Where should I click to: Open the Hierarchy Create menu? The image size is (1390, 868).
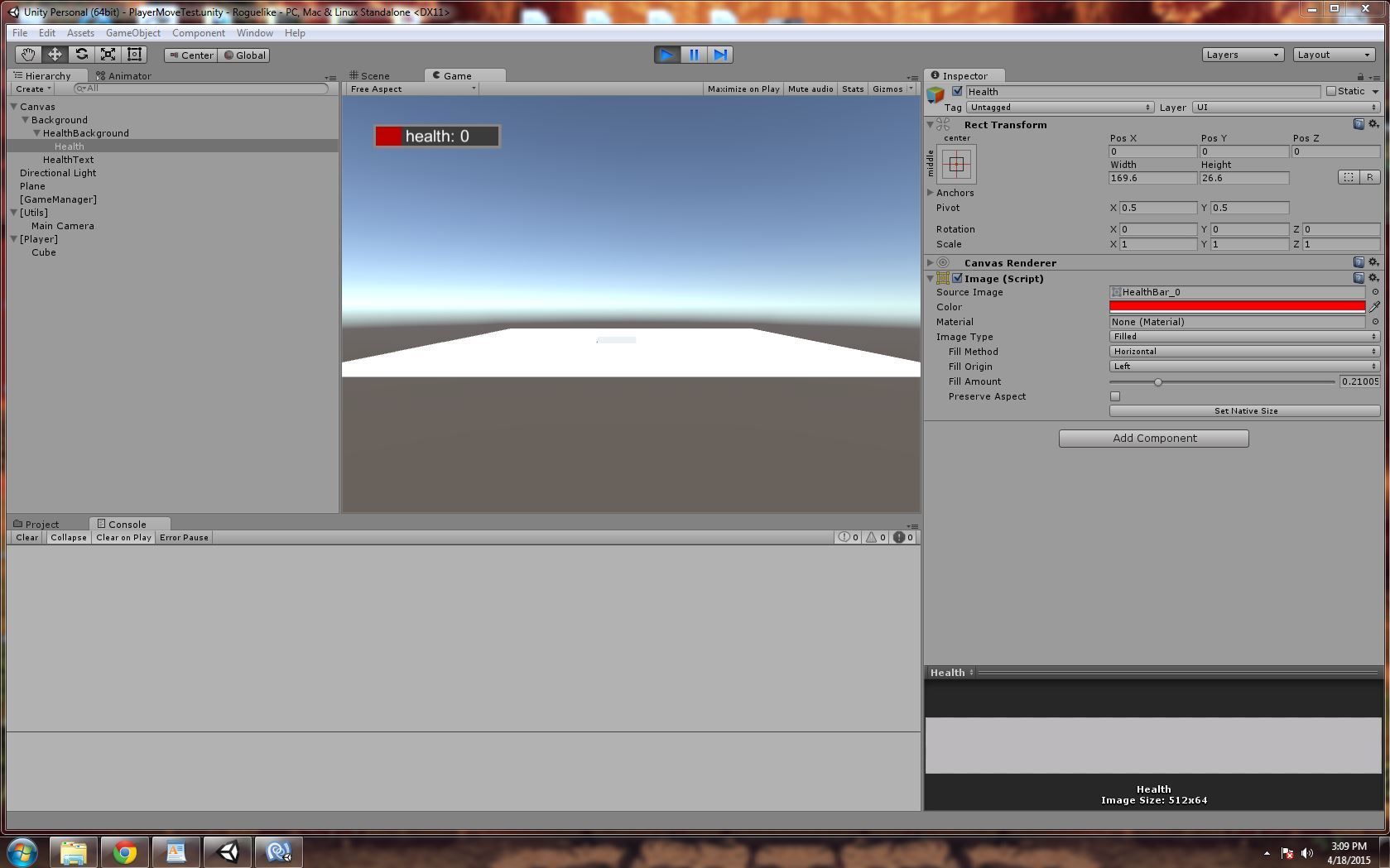tap(33, 89)
